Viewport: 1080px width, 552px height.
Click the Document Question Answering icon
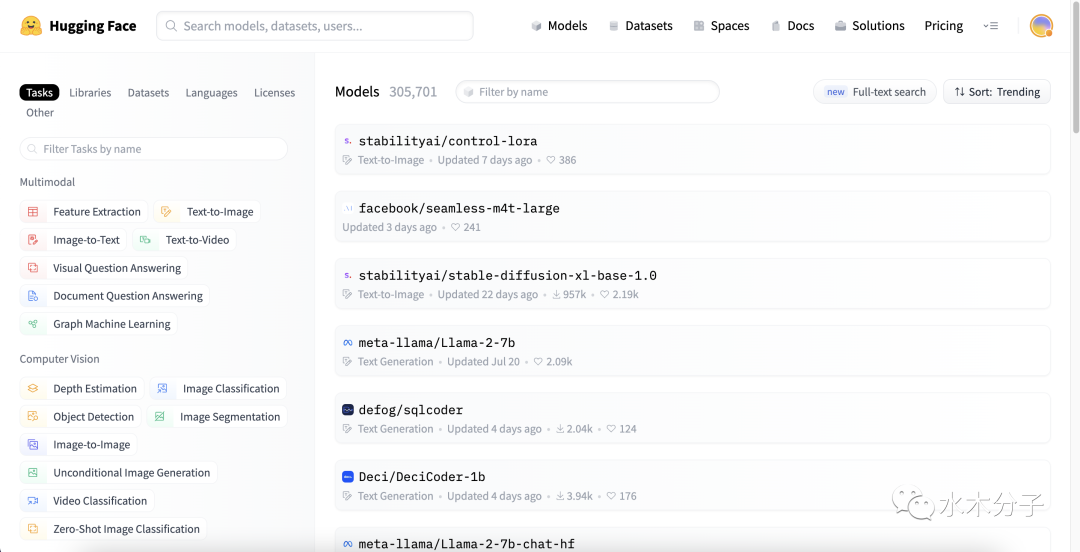pos(33,296)
